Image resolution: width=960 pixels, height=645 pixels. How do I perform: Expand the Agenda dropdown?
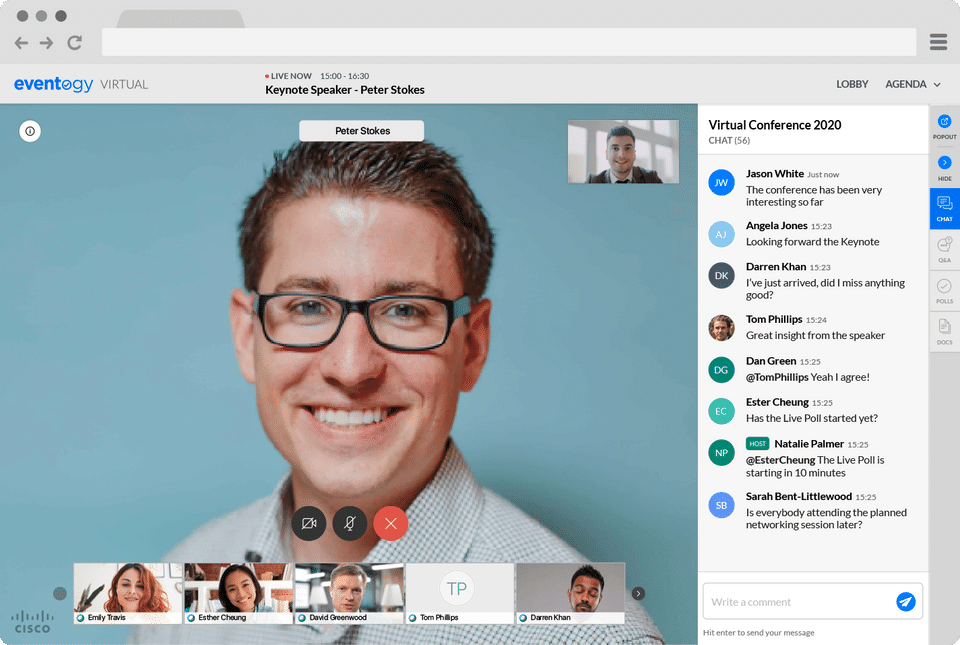(912, 84)
